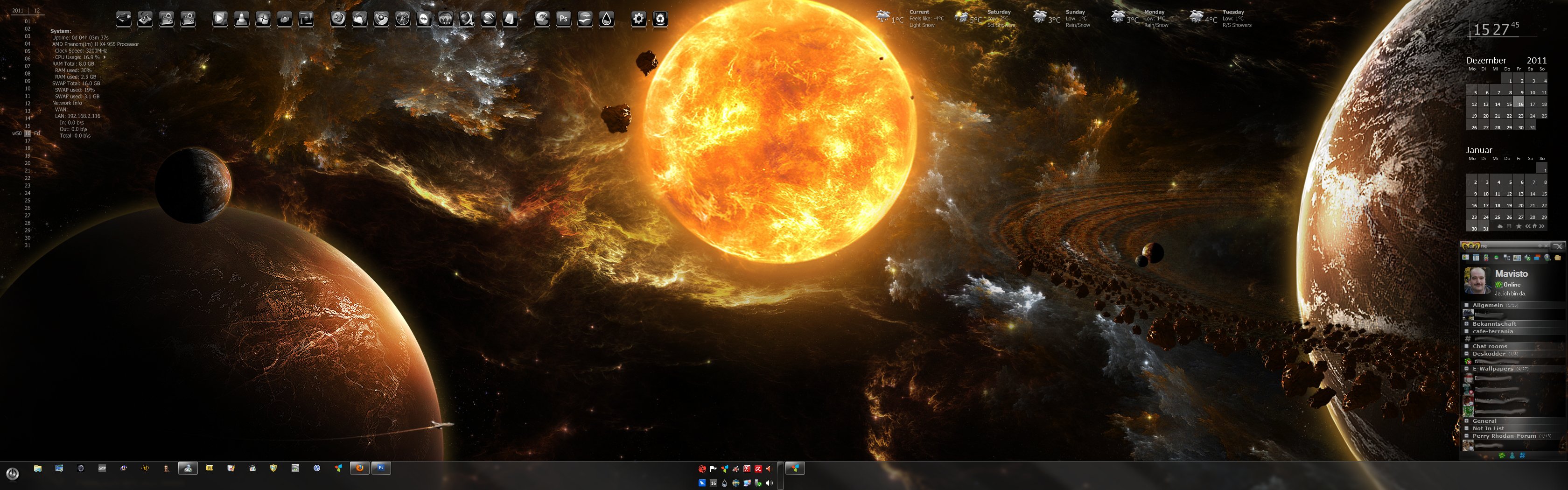Screen dimensions: 1568x490
Task: Click the Windows flag dock icon
Action: (x=264, y=19)
